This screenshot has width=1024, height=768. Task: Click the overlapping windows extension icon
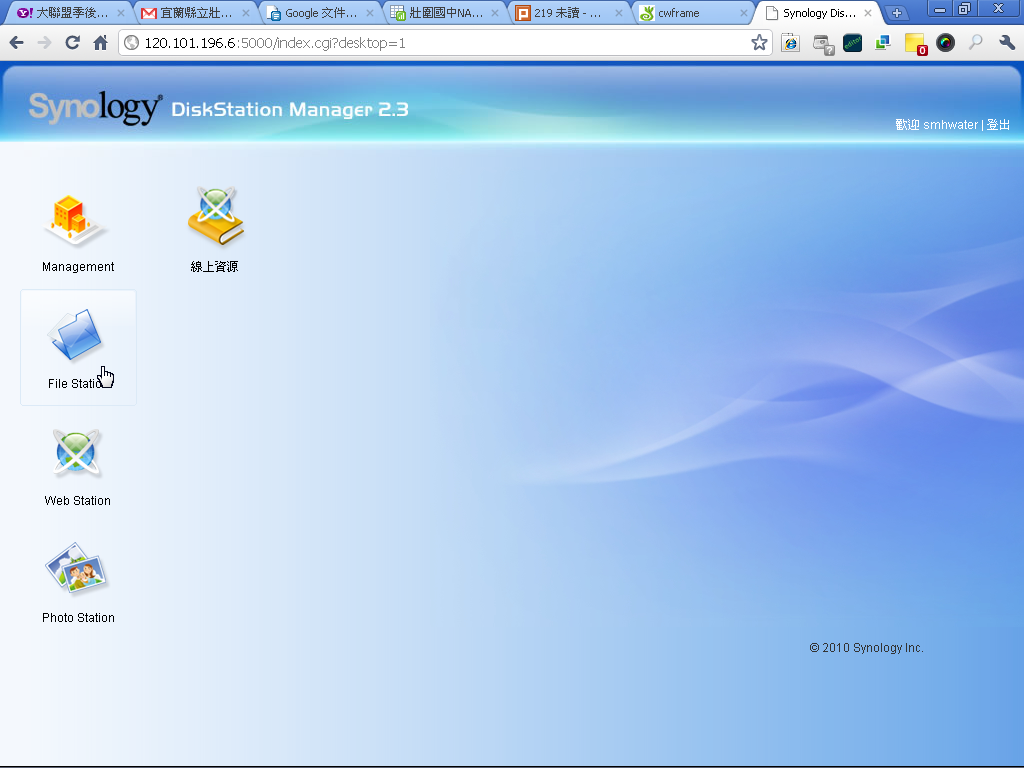pos(884,43)
